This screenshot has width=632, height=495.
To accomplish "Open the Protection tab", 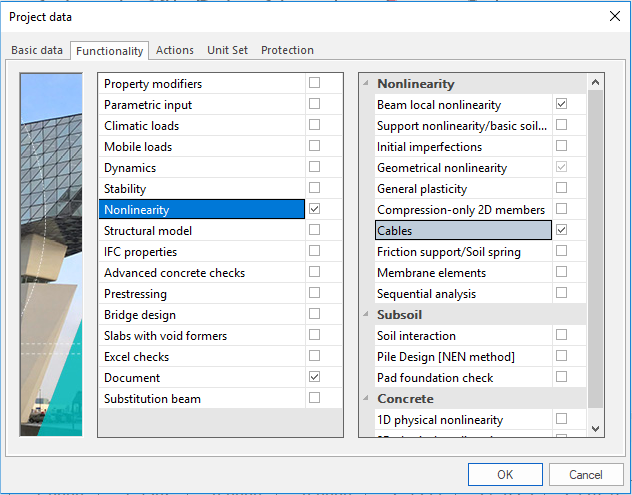I will pos(287,50).
